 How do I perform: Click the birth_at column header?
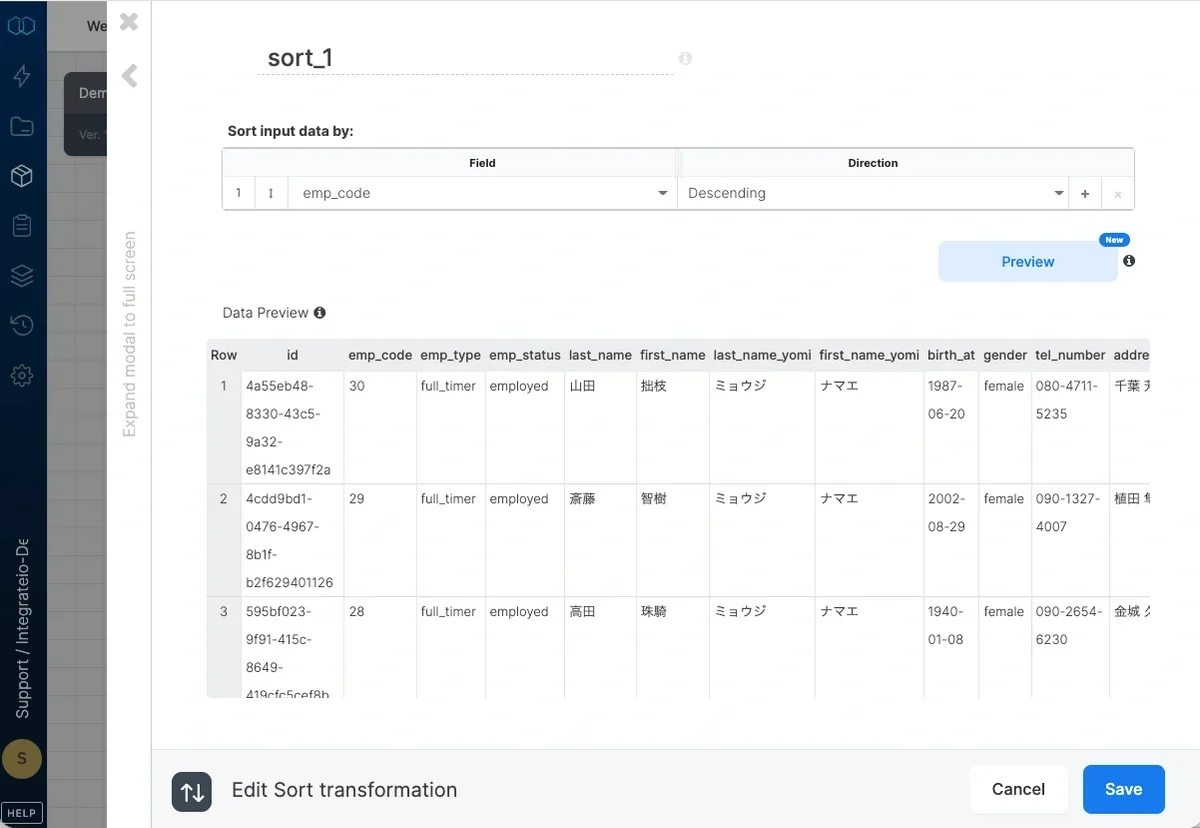(951, 355)
